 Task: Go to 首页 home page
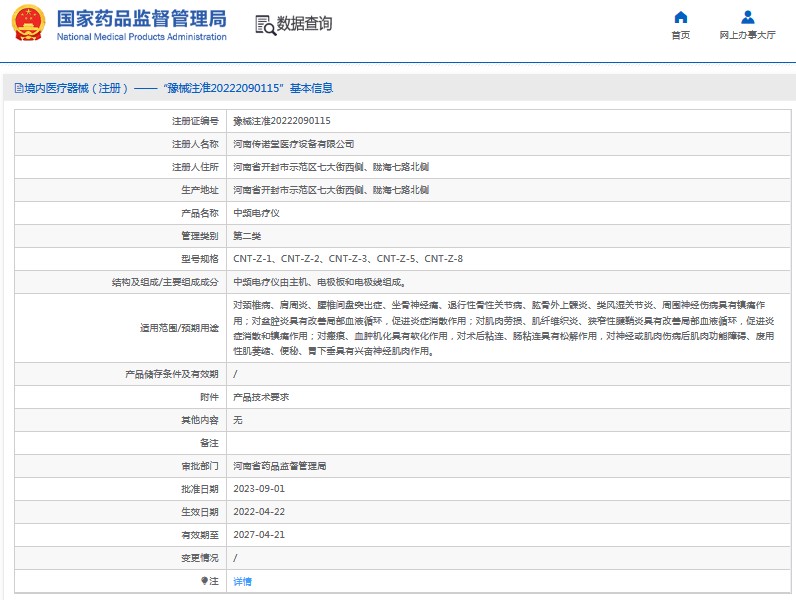[680, 35]
